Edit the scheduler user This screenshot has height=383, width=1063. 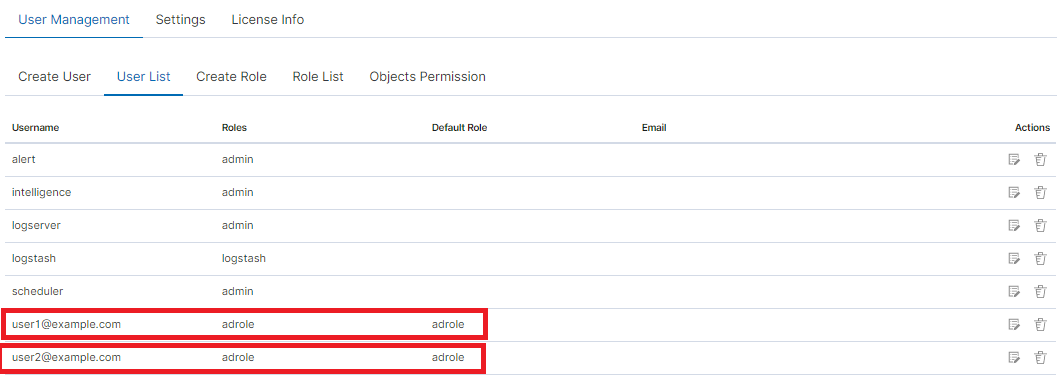click(1014, 291)
